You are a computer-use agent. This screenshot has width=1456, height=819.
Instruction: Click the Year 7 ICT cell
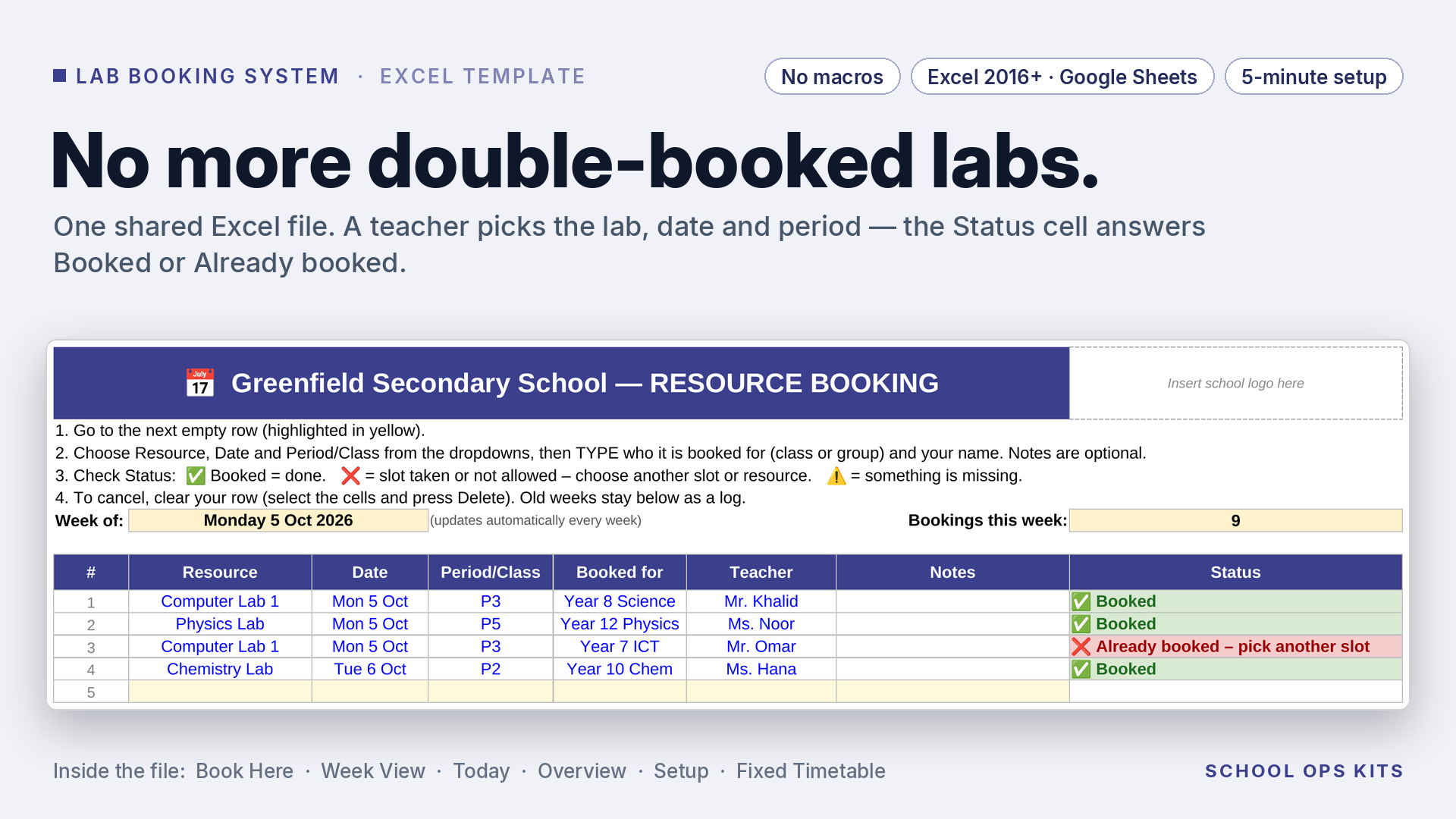coord(620,647)
